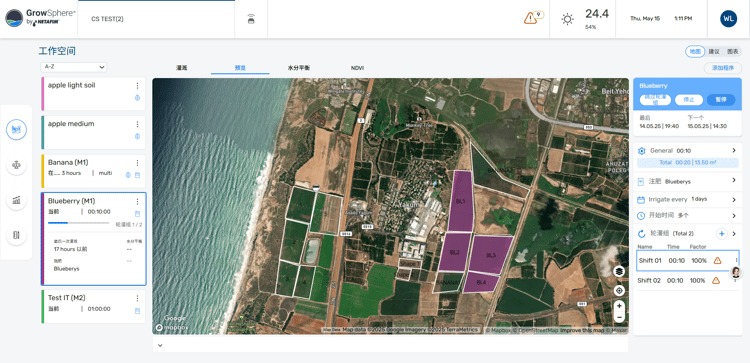Click globe icon on apple light soil card

pyautogui.click(x=137, y=98)
